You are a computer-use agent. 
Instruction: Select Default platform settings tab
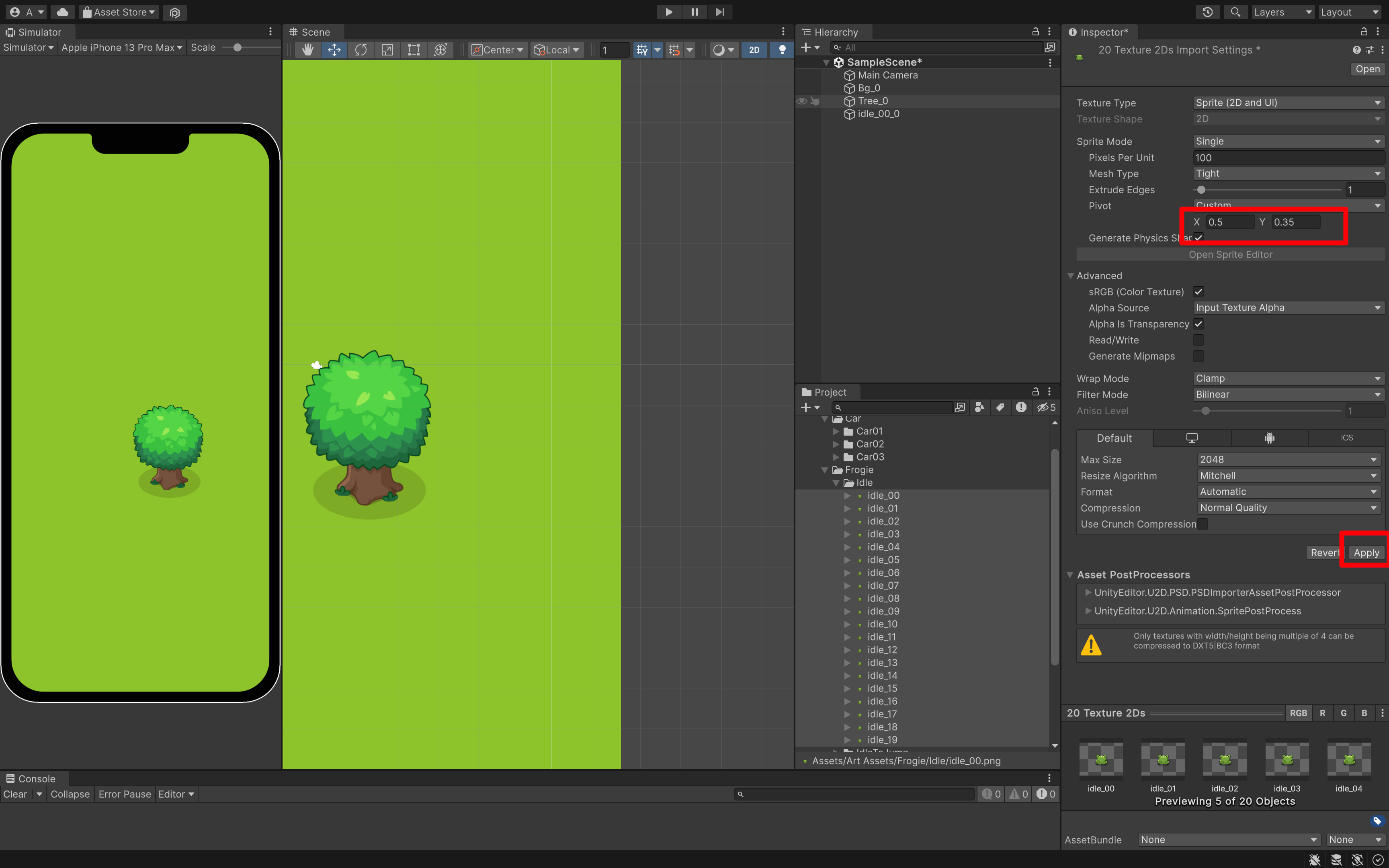pyautogui.click(x=1114, y=438)
